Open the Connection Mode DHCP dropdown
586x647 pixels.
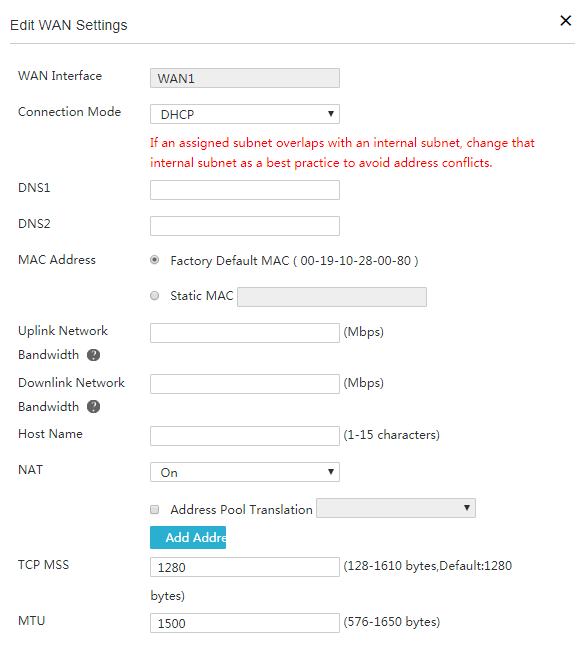click(x=245, y=114)
